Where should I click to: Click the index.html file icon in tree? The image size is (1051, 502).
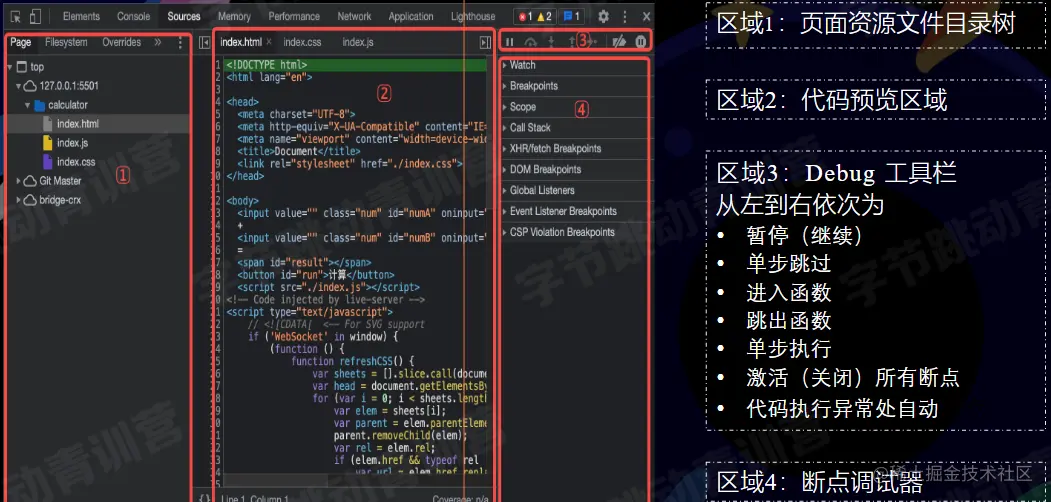[x=47, y=124]
